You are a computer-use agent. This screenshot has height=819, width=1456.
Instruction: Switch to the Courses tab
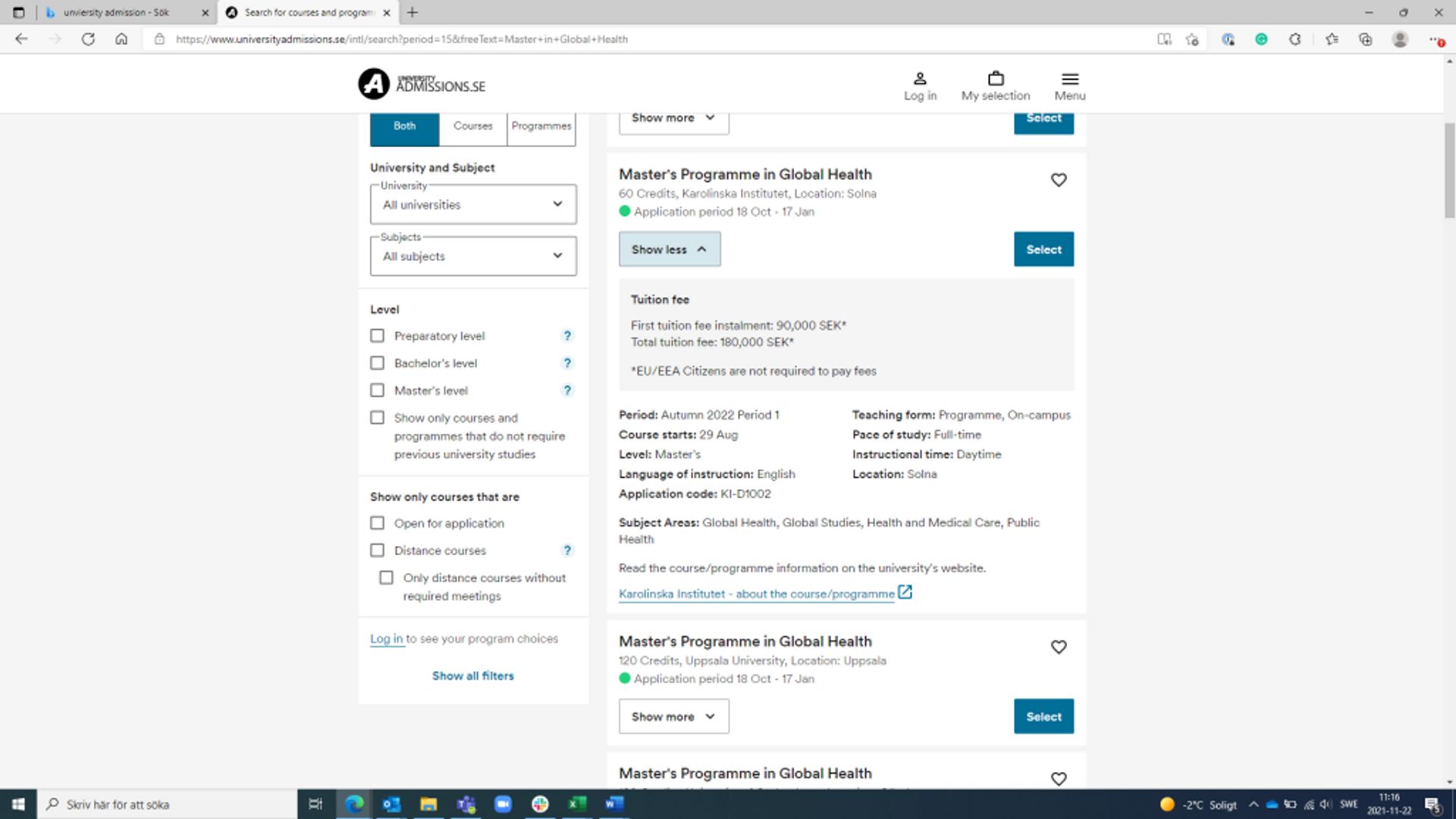(x=472, y=126)
